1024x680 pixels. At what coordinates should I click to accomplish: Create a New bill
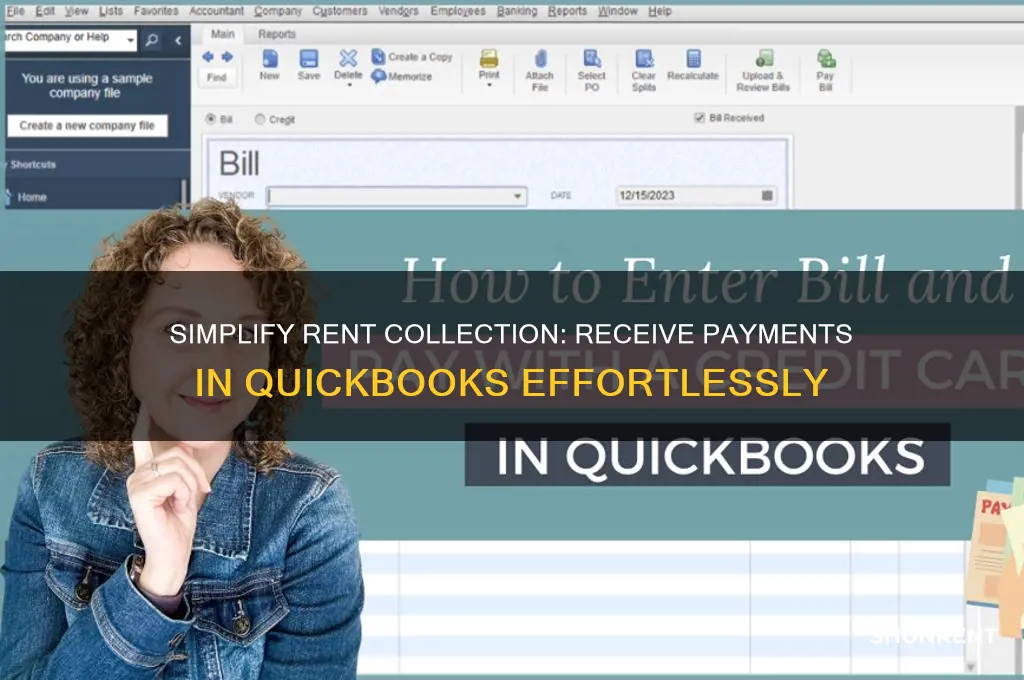click(x=269, y=65)
